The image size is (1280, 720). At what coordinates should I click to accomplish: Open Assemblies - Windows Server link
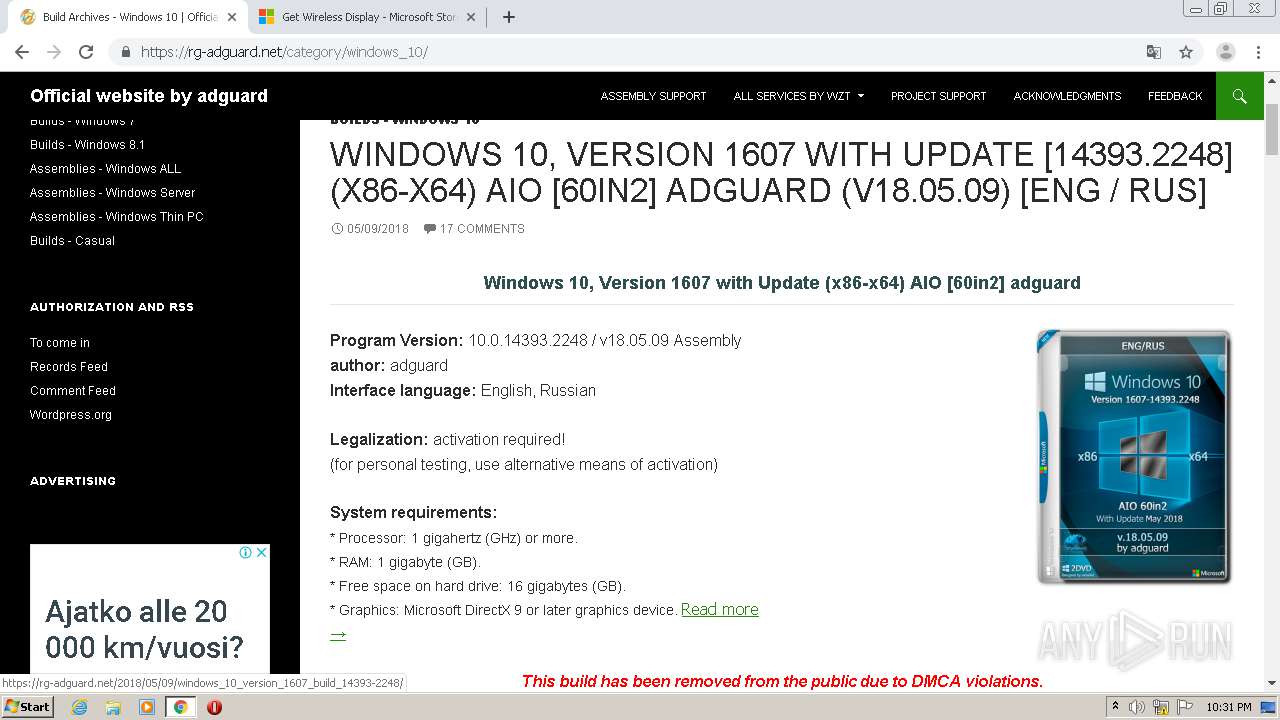tap(112, 193)
